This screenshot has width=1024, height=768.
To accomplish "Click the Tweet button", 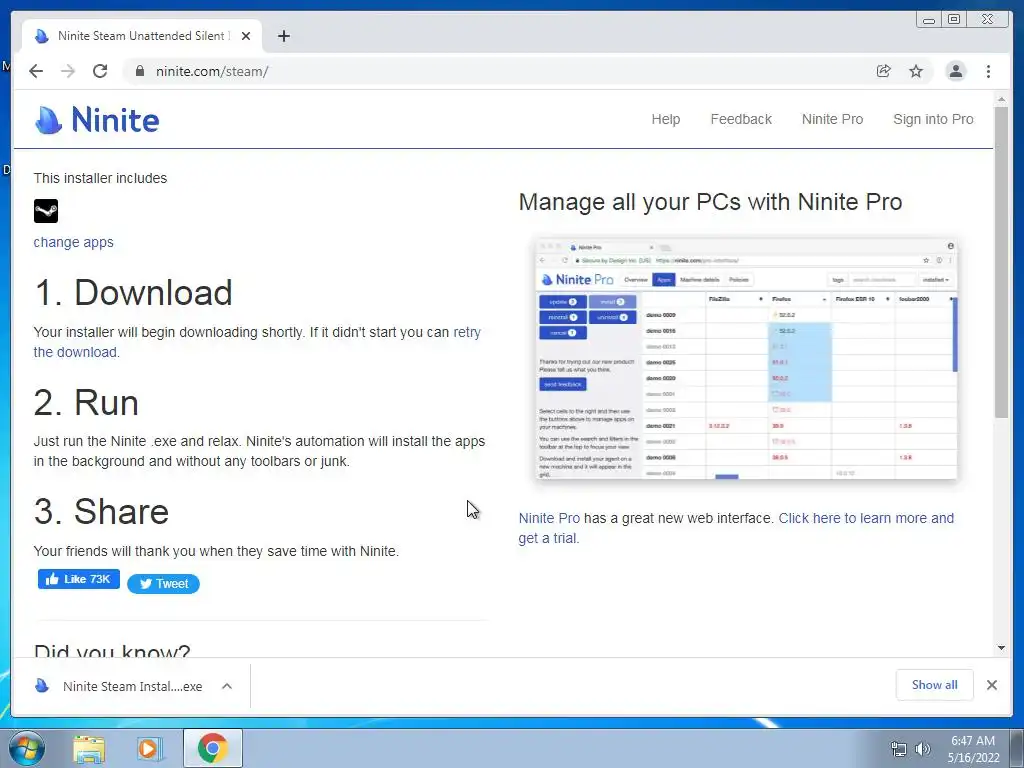I will pyautogui.click(x=163, y=584).
